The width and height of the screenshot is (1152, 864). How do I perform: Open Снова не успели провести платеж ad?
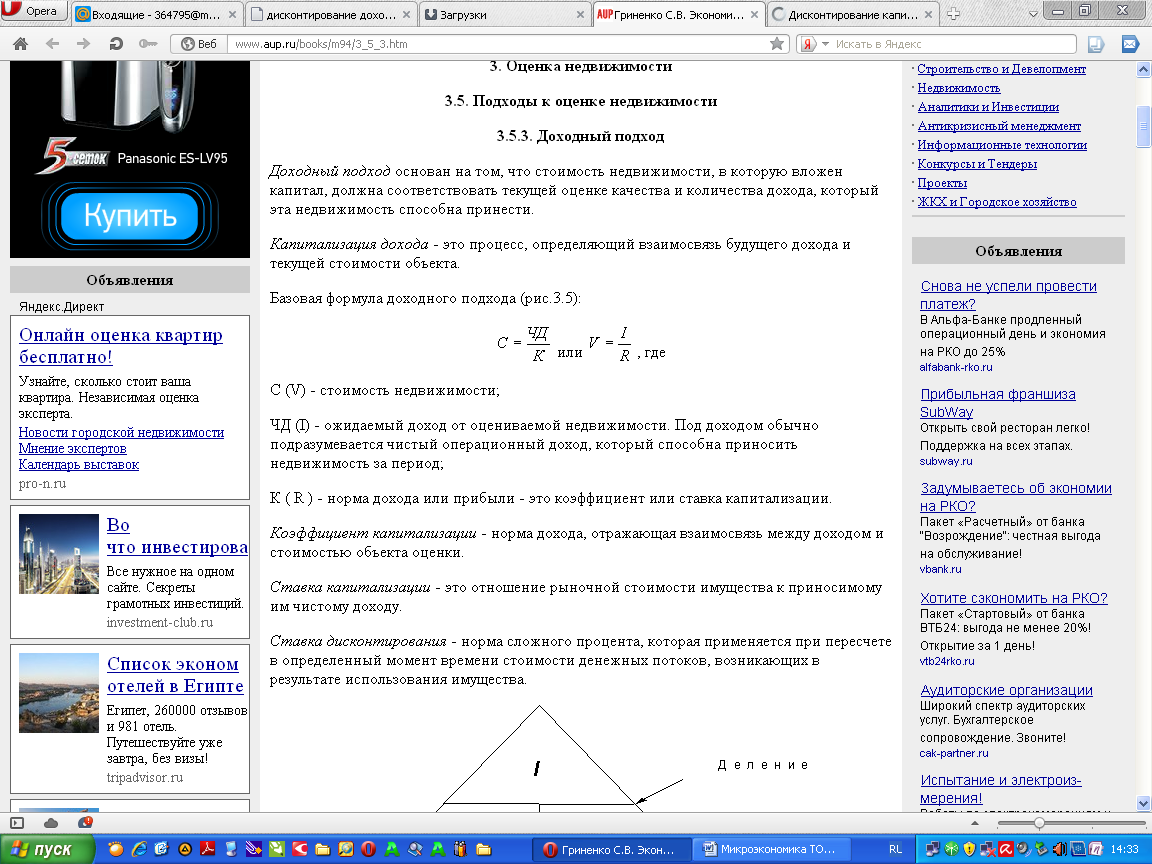(x=1008, y=295)
